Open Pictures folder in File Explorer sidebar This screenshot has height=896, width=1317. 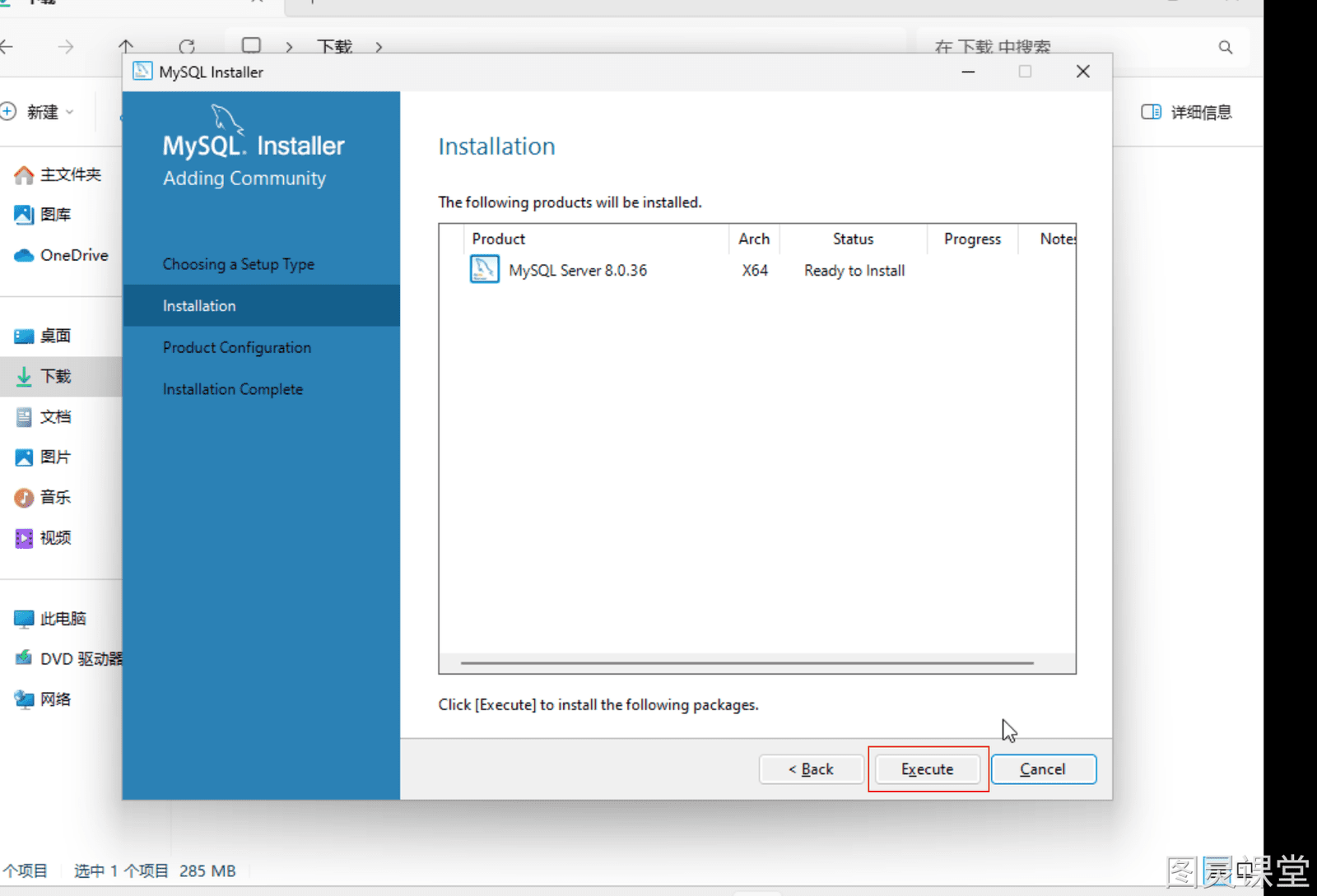[x=56, y=457]
